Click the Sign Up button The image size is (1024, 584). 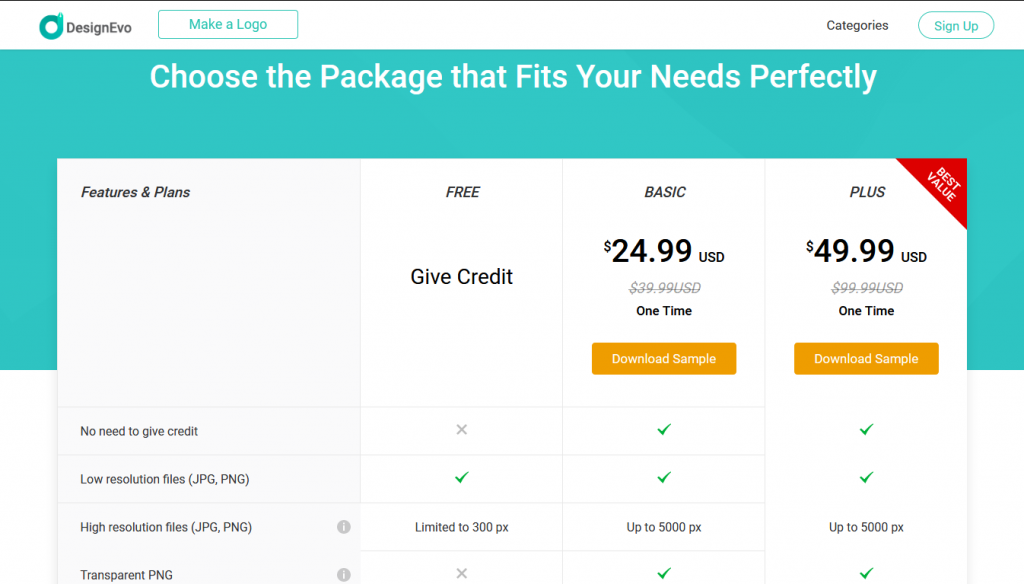[956, 25]
